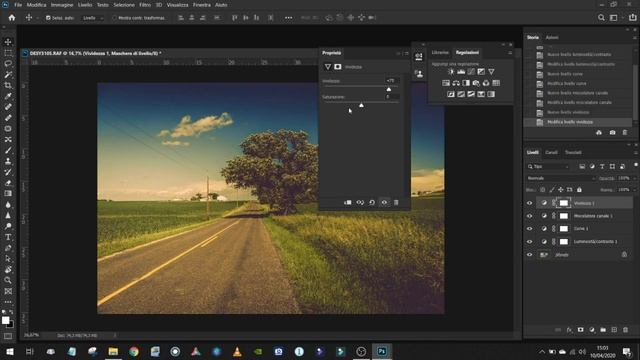Hide the Curve 1 layer
This screenshot has width=640, height=360.
pyautogui.click(x=529, y=229)
